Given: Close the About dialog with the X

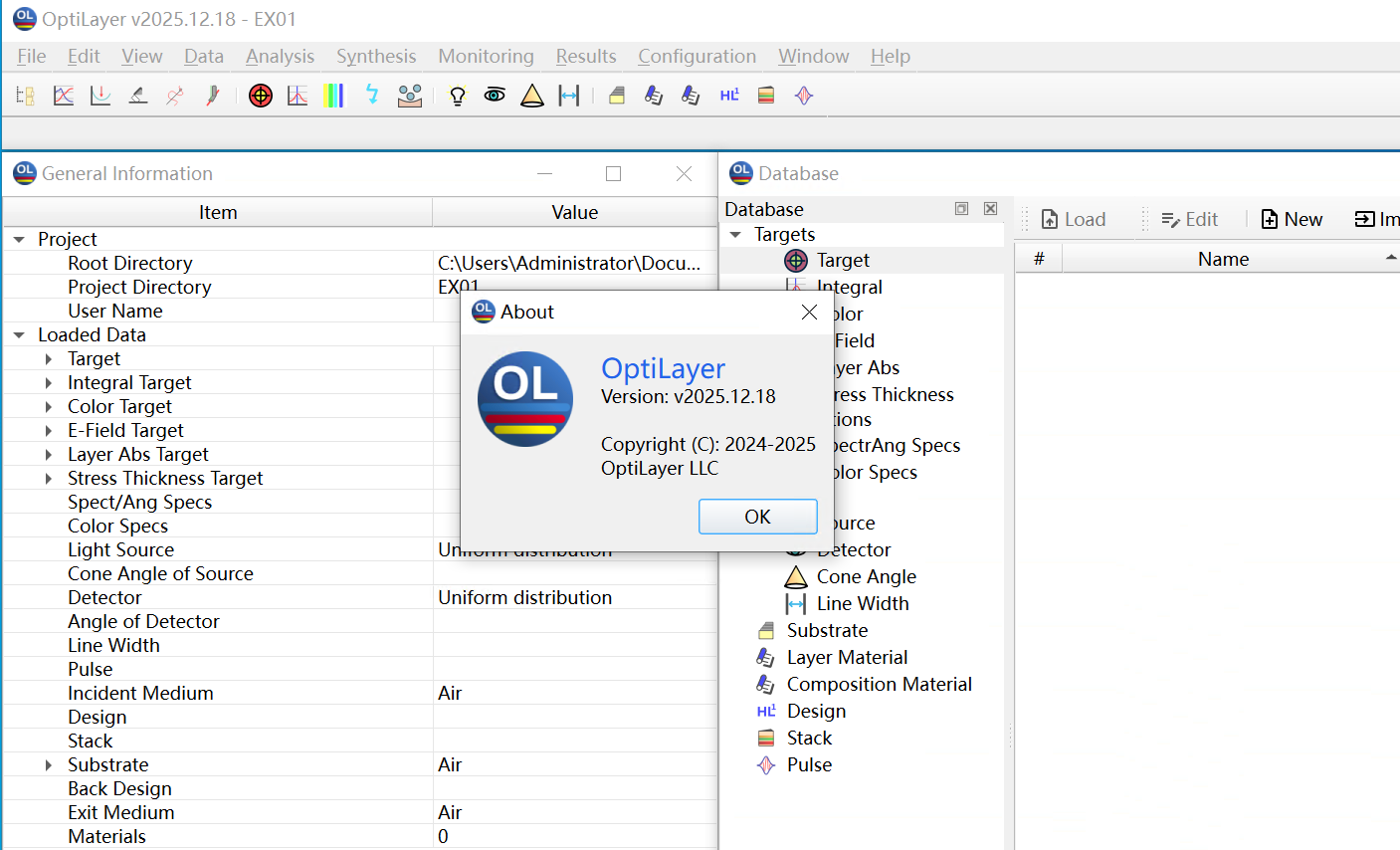Looking at the screenshot, I should 810,313.
